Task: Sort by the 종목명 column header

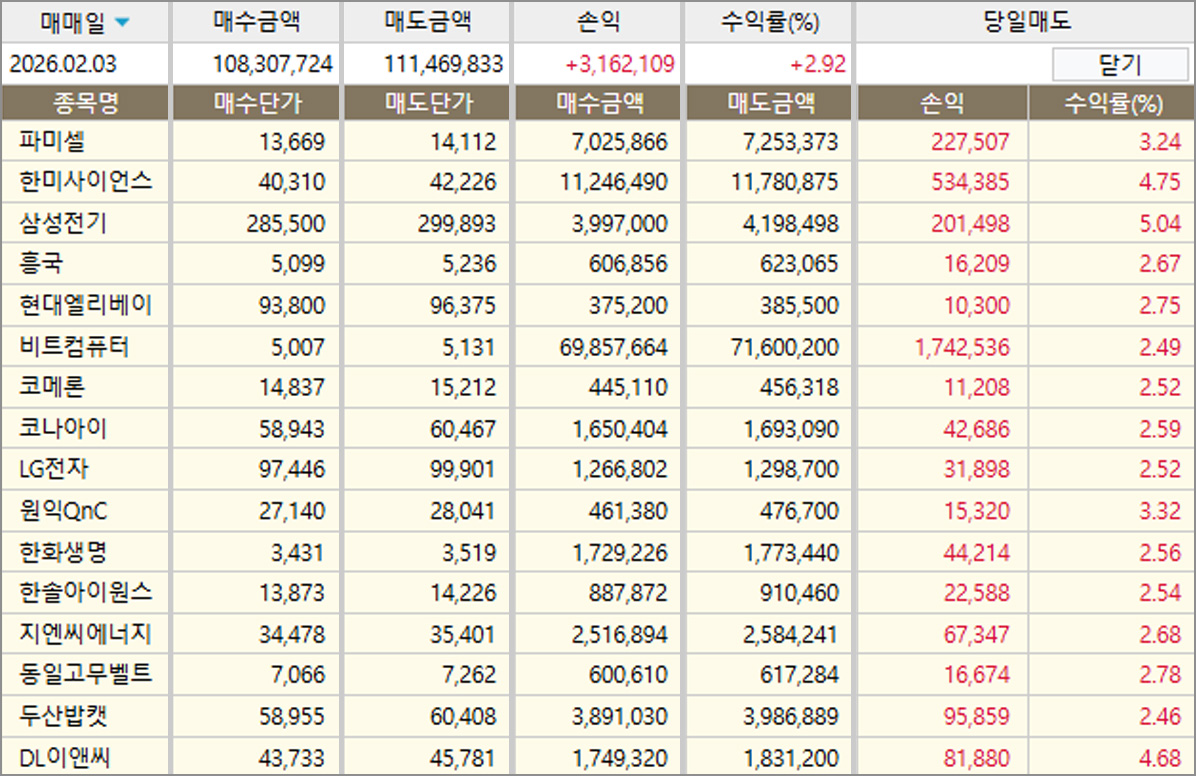Action: coord(85,103)
